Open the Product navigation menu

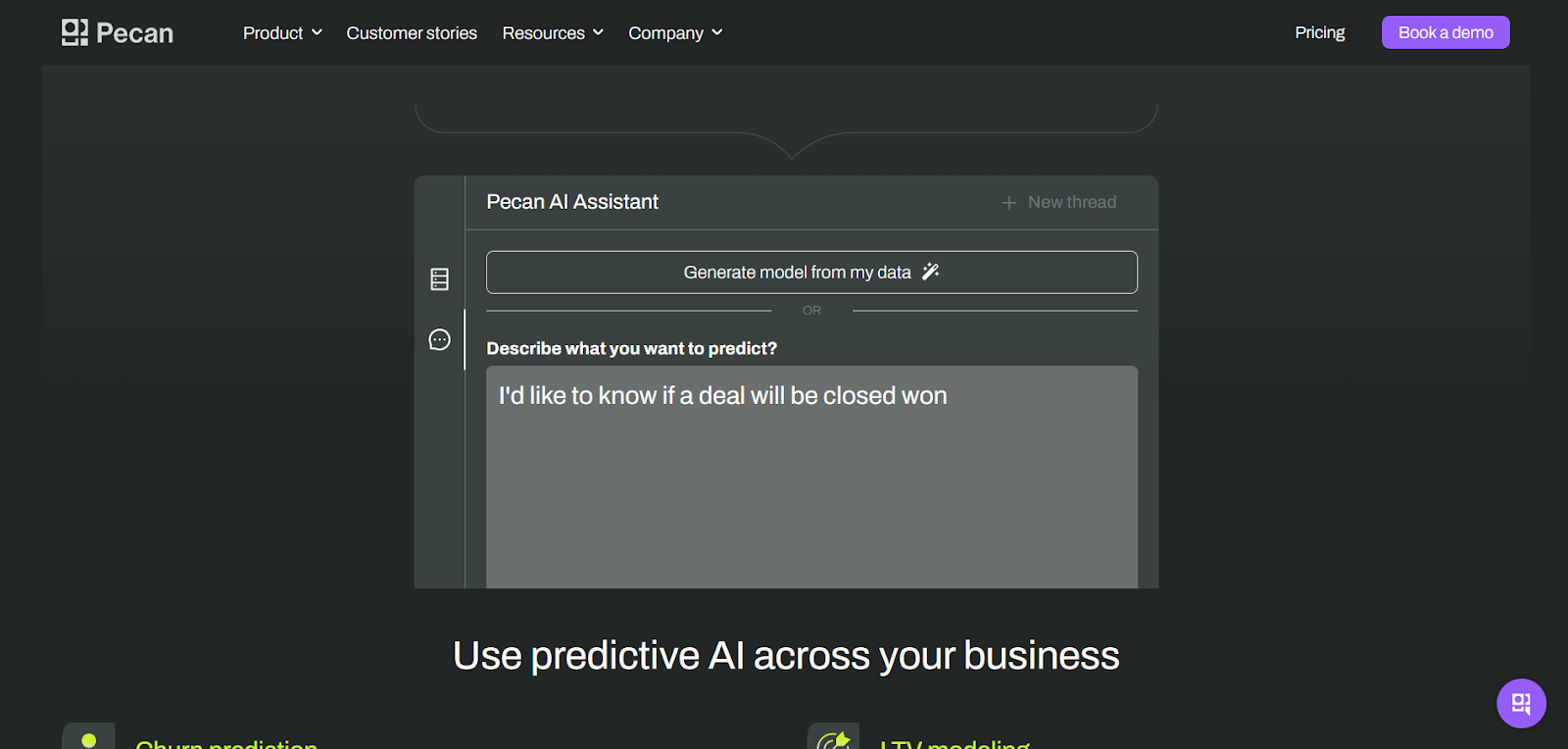coord(282,32)
